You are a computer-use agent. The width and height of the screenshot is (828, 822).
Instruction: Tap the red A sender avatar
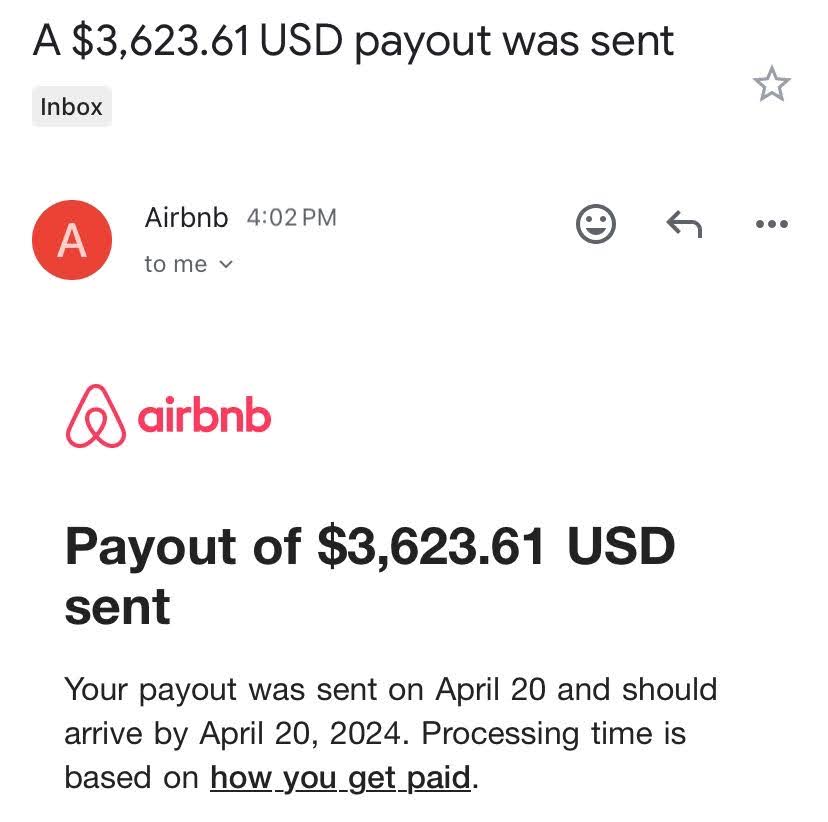coord(72,240)
